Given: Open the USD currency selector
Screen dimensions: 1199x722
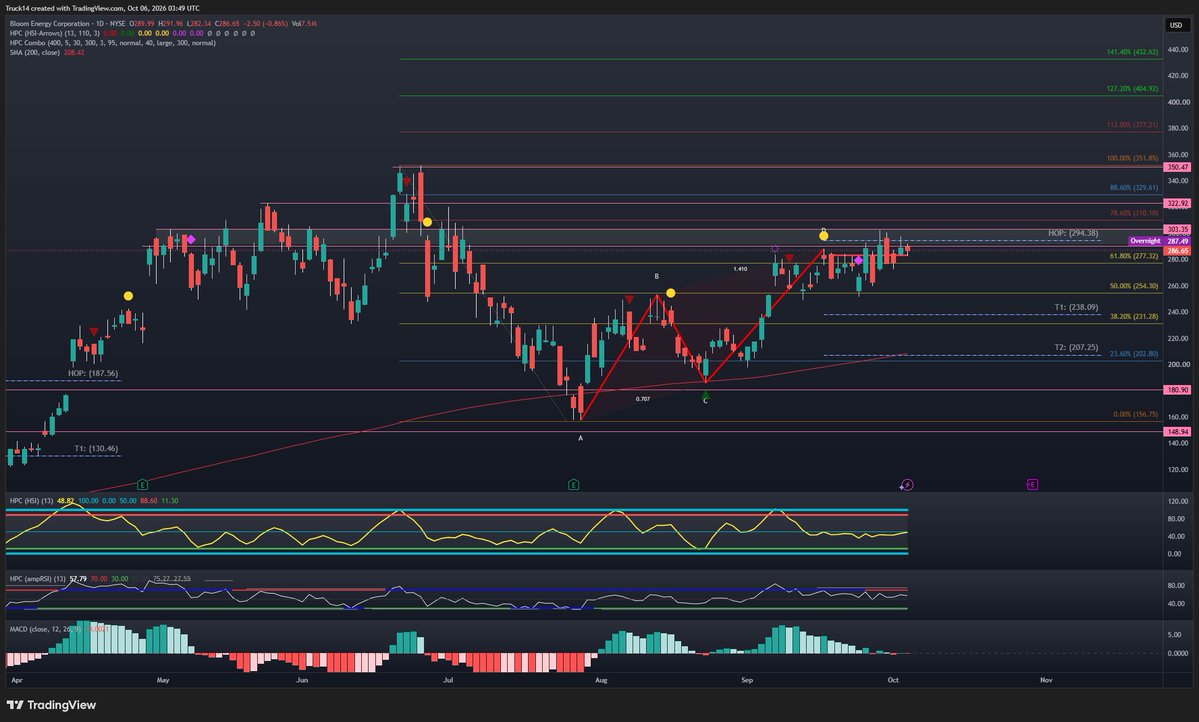Looking at the screenshot, I should (x=1176, y=25).
